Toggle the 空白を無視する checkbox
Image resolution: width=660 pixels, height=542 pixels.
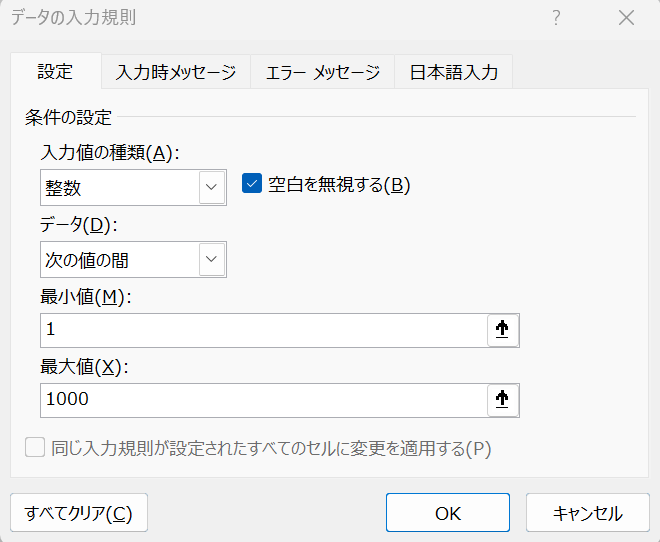[x=252, y=184]
